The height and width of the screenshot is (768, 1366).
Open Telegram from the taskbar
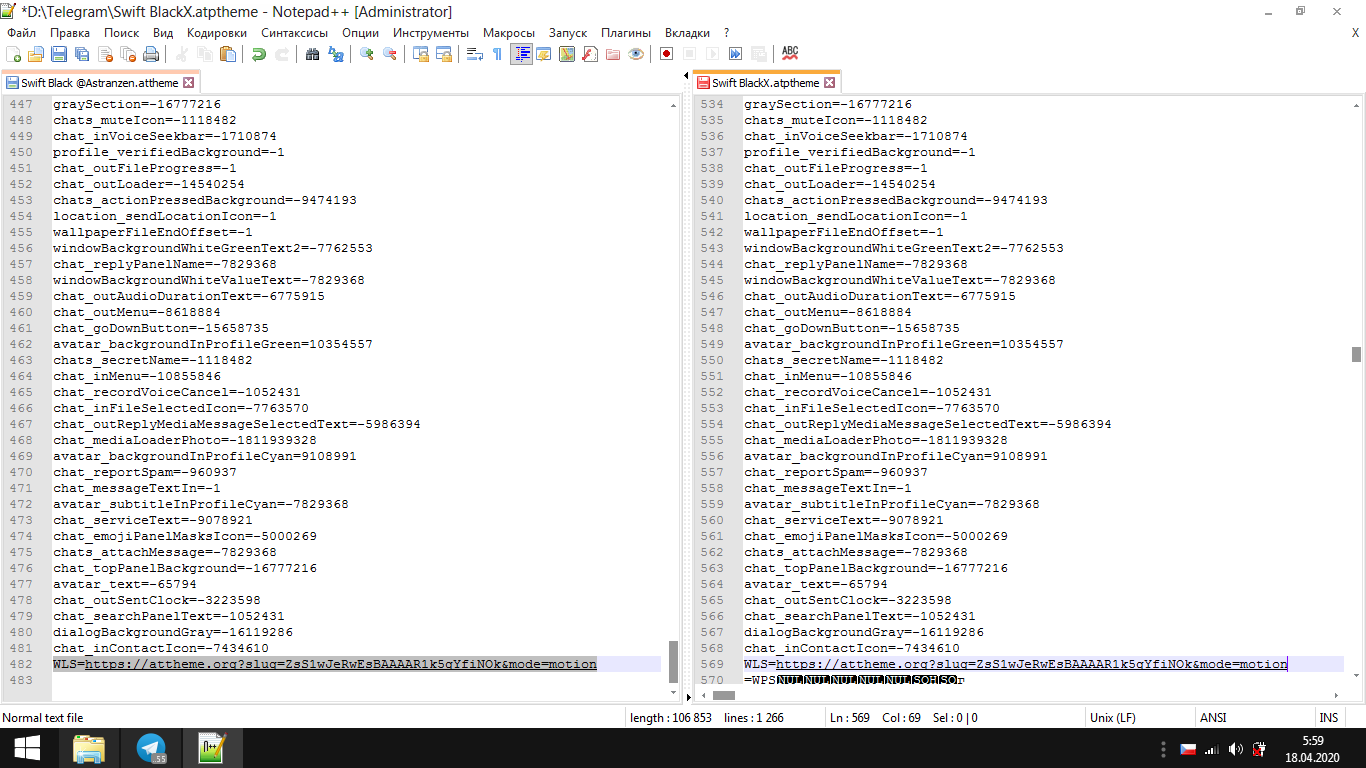pyautogui.click(x=151, y=748)
